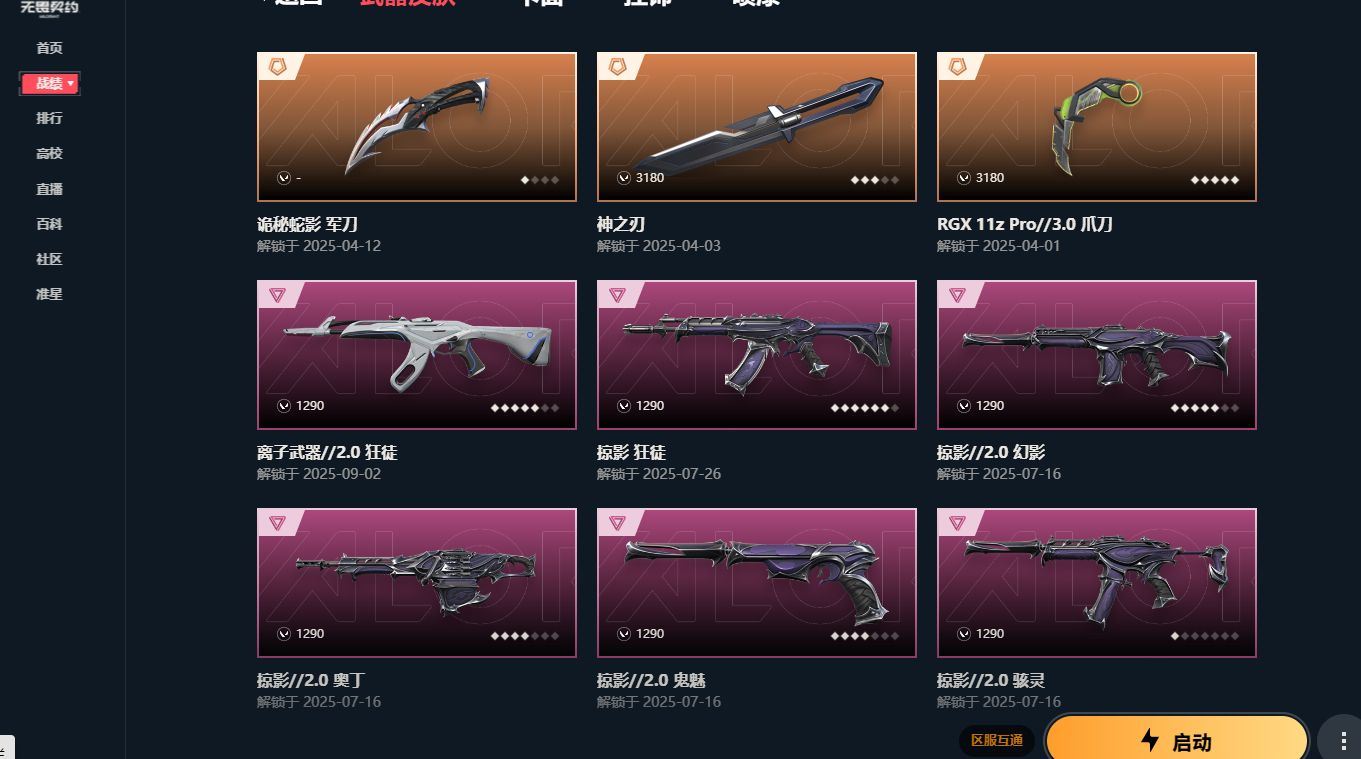The height and width of the screenshot is (759, 1361).
Task: Click the VP currency icon on 掠影//2.0 鬼魅
Action: point(624,634)
